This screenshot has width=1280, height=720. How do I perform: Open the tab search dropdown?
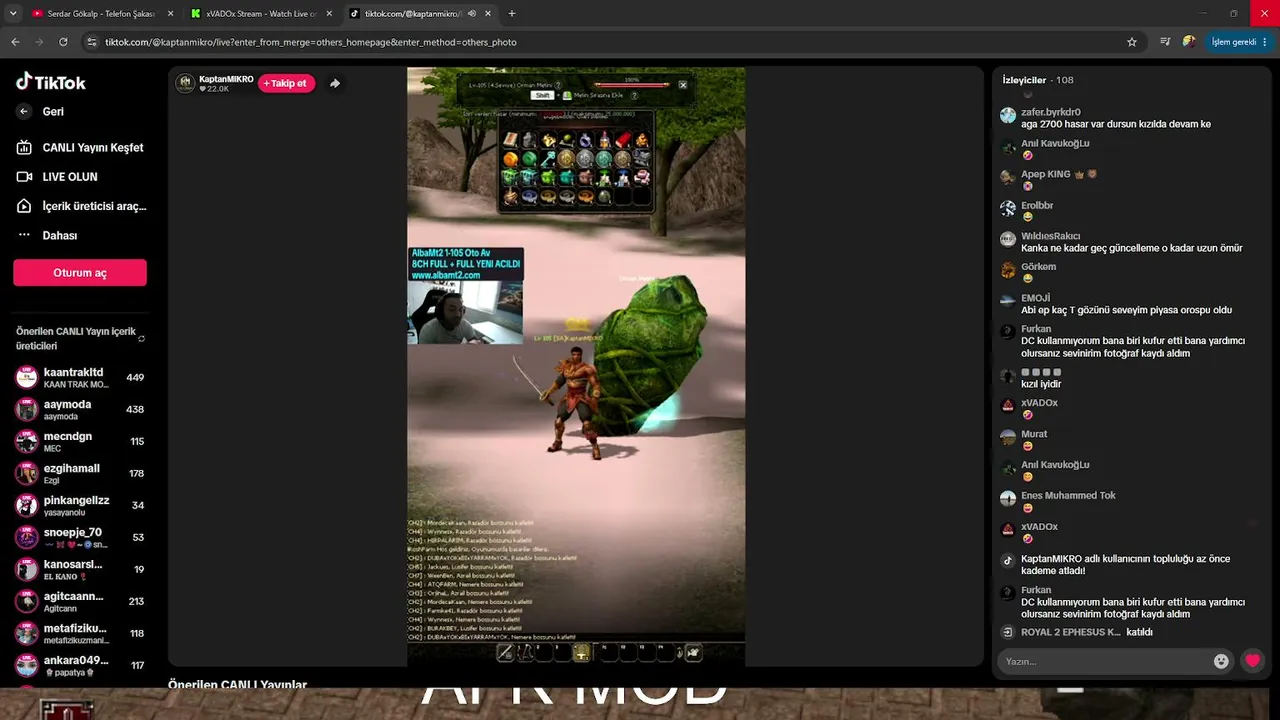pos(13,14)
